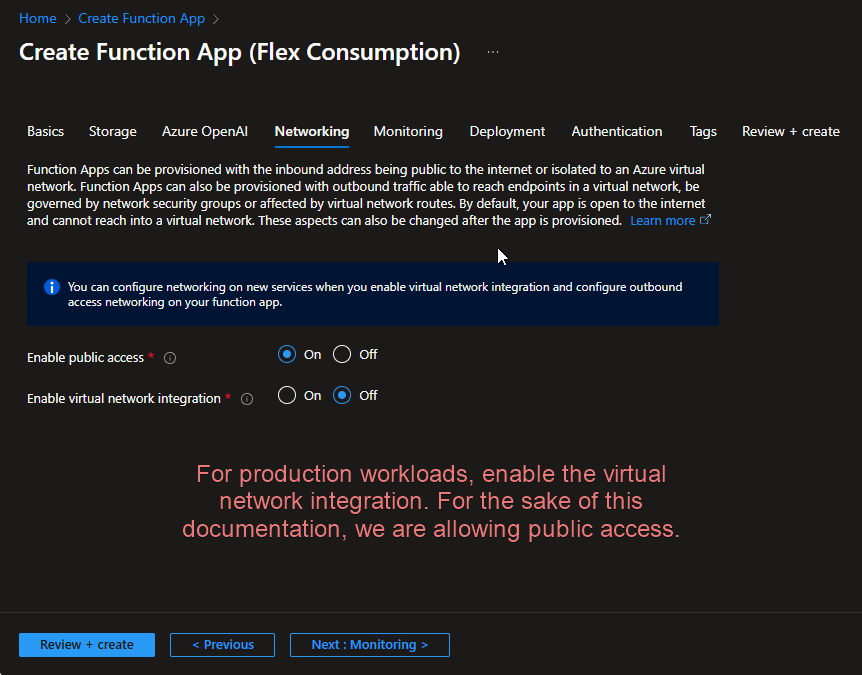
Task: Click info icon beside Enable virtual network integration
Action: [247, 399]
